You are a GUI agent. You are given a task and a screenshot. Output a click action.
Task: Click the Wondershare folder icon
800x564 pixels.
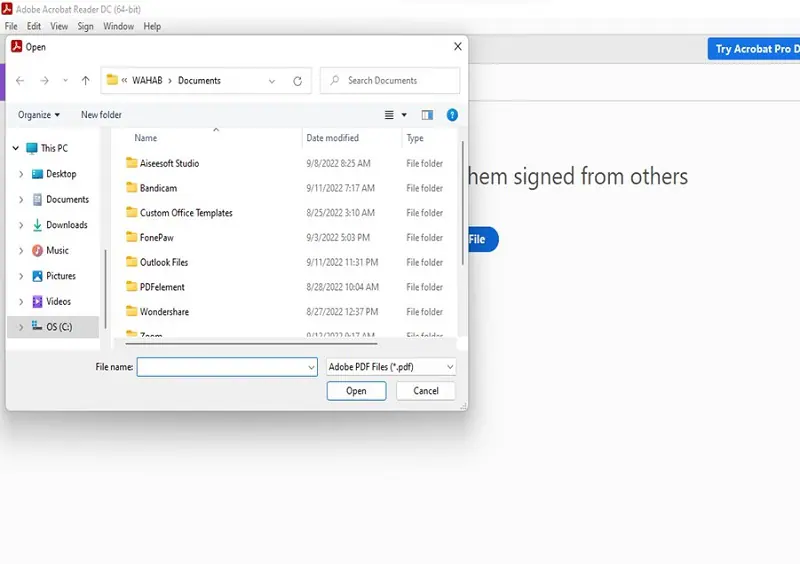[x=132, y=311]
